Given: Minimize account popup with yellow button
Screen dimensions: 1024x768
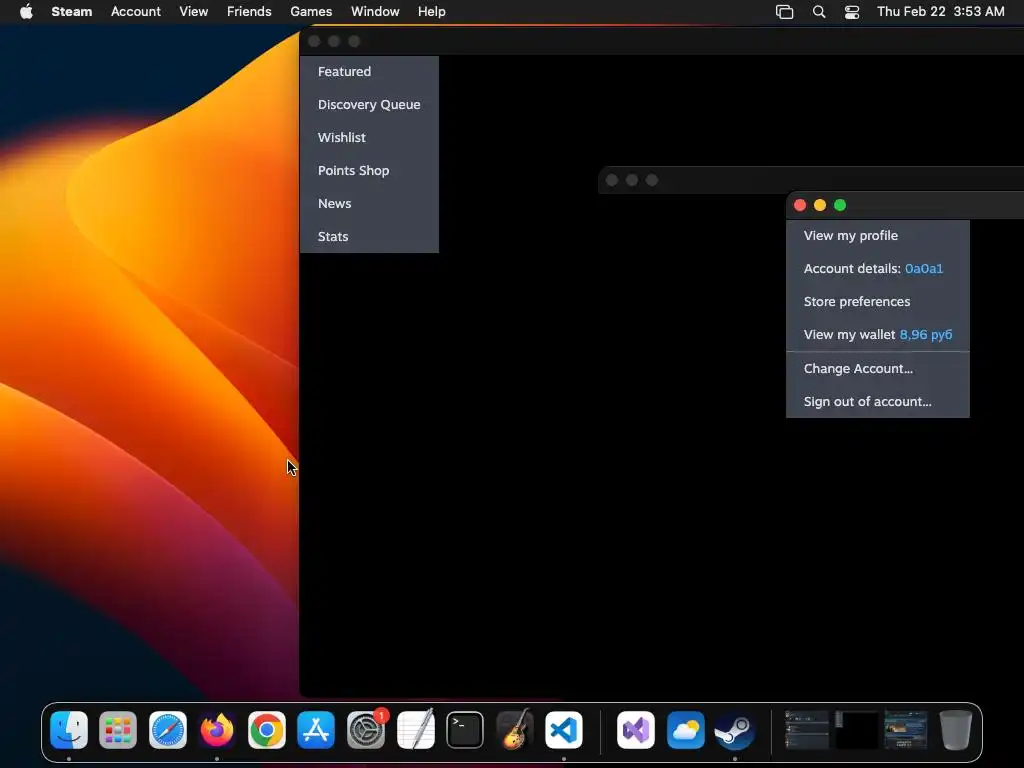Looking at the screenshot, I should [x=820, y=205].
